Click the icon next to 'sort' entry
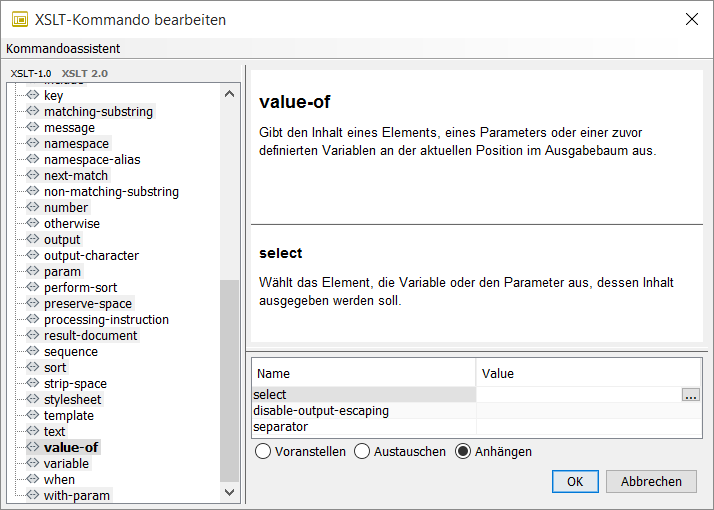Image resolution: width=714 pixels, height=510 pixels. point(32,367)
